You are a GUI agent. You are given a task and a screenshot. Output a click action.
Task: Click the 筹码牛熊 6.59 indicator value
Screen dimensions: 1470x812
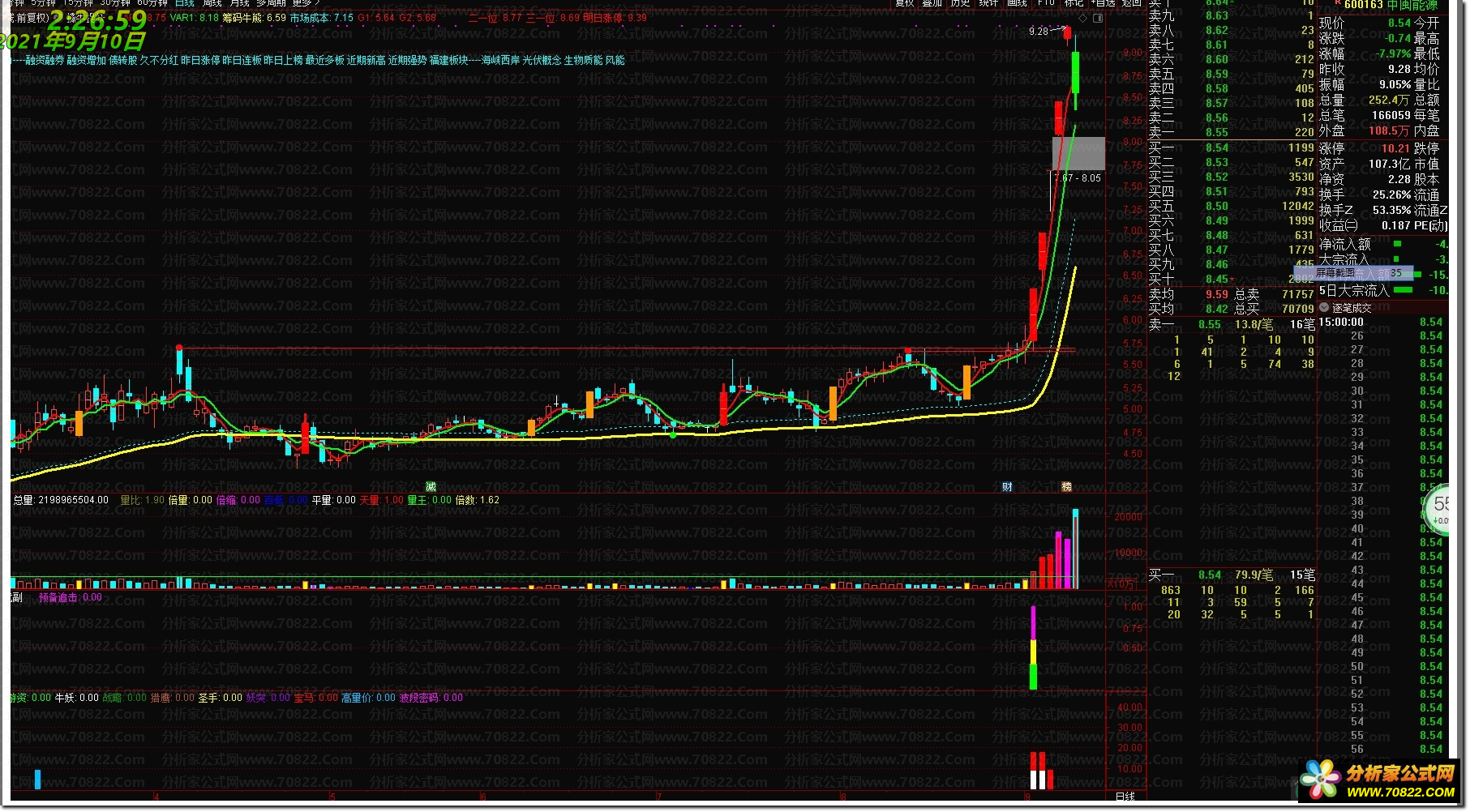pyautogui.click(x=254, y=18)
